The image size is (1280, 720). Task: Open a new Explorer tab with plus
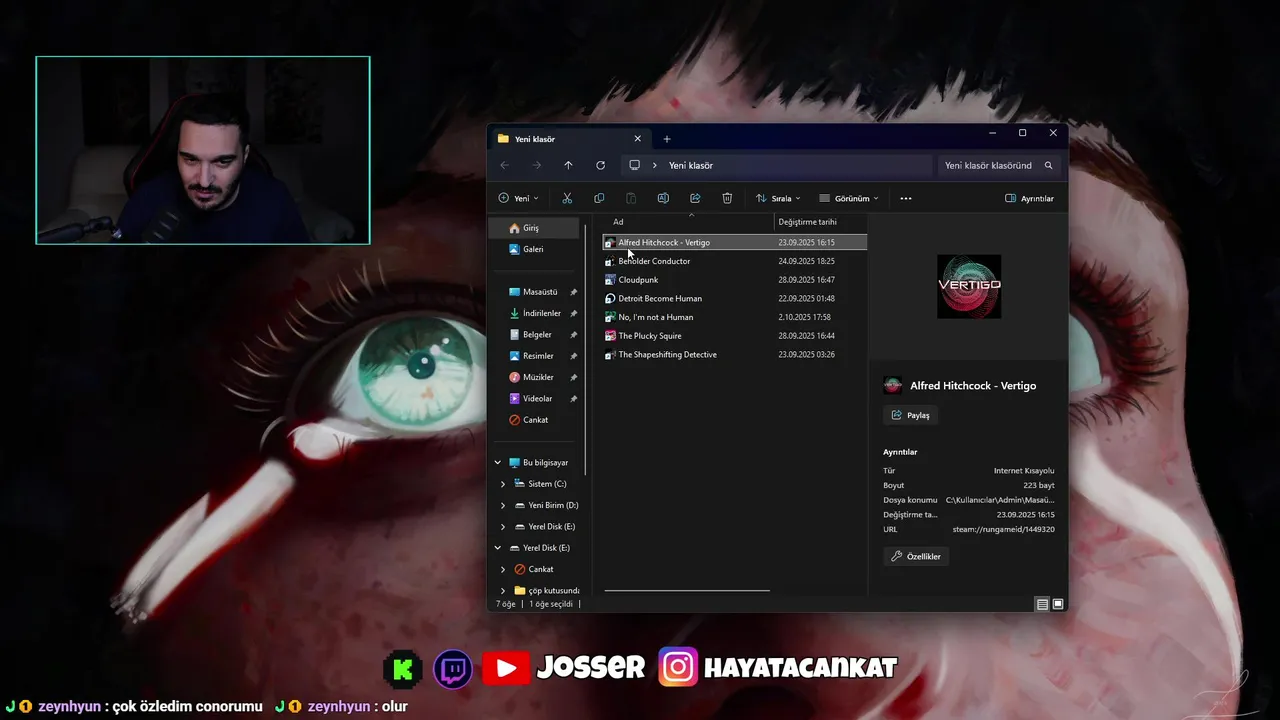tap(667, 139)
